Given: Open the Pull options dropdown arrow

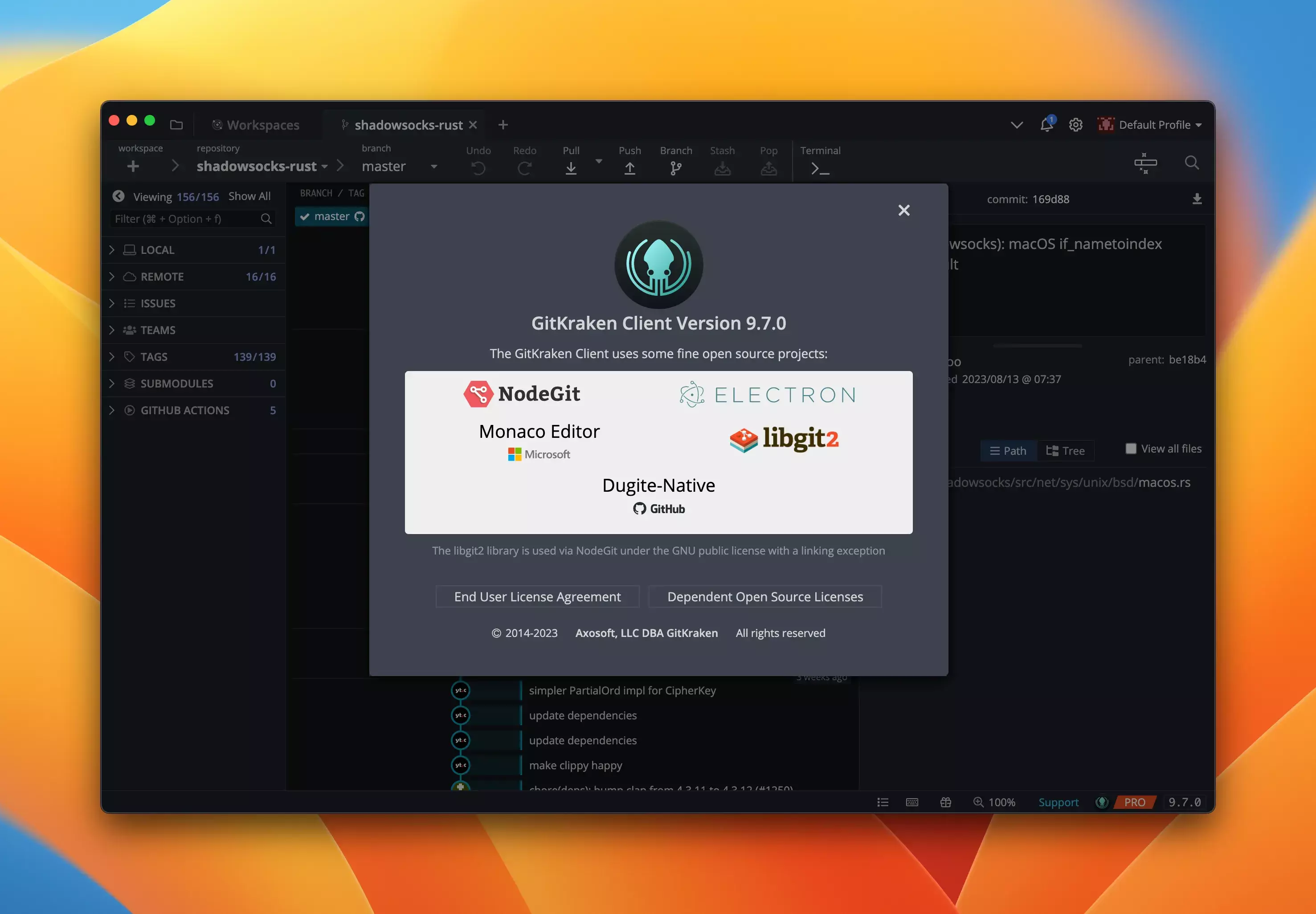Looking at the screenshot, I should (x=598, y=162).
